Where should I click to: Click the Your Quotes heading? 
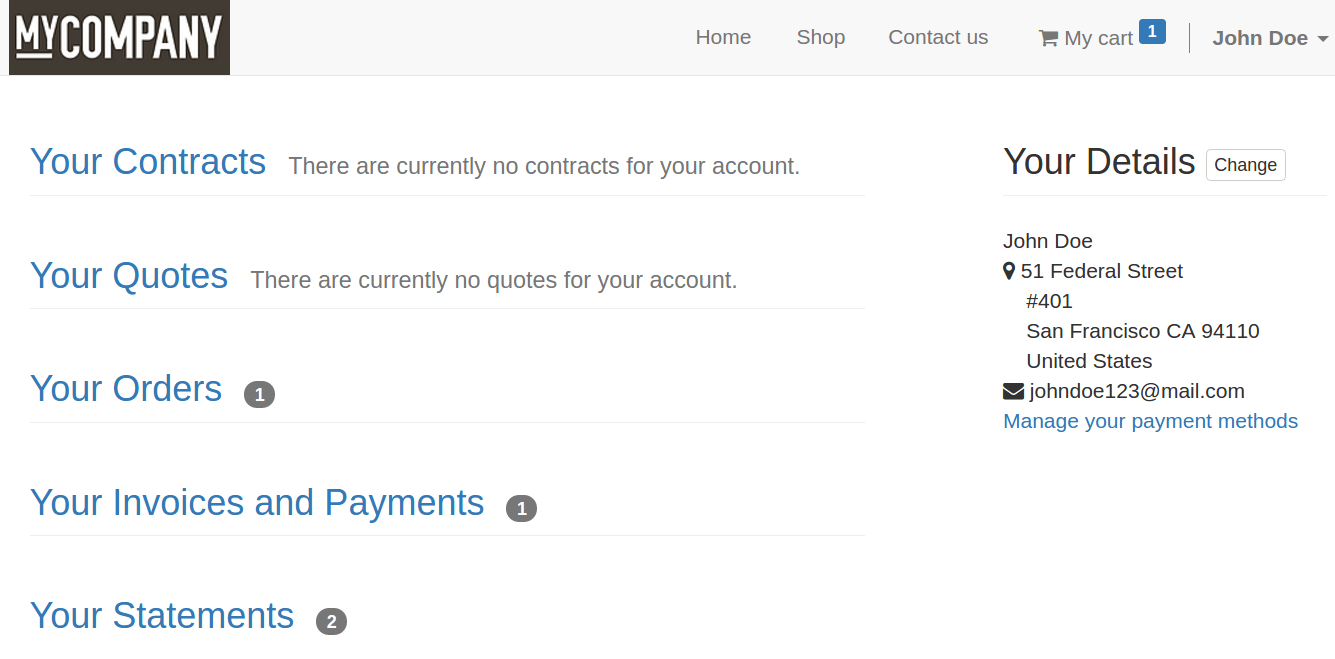tap(129, 276)
